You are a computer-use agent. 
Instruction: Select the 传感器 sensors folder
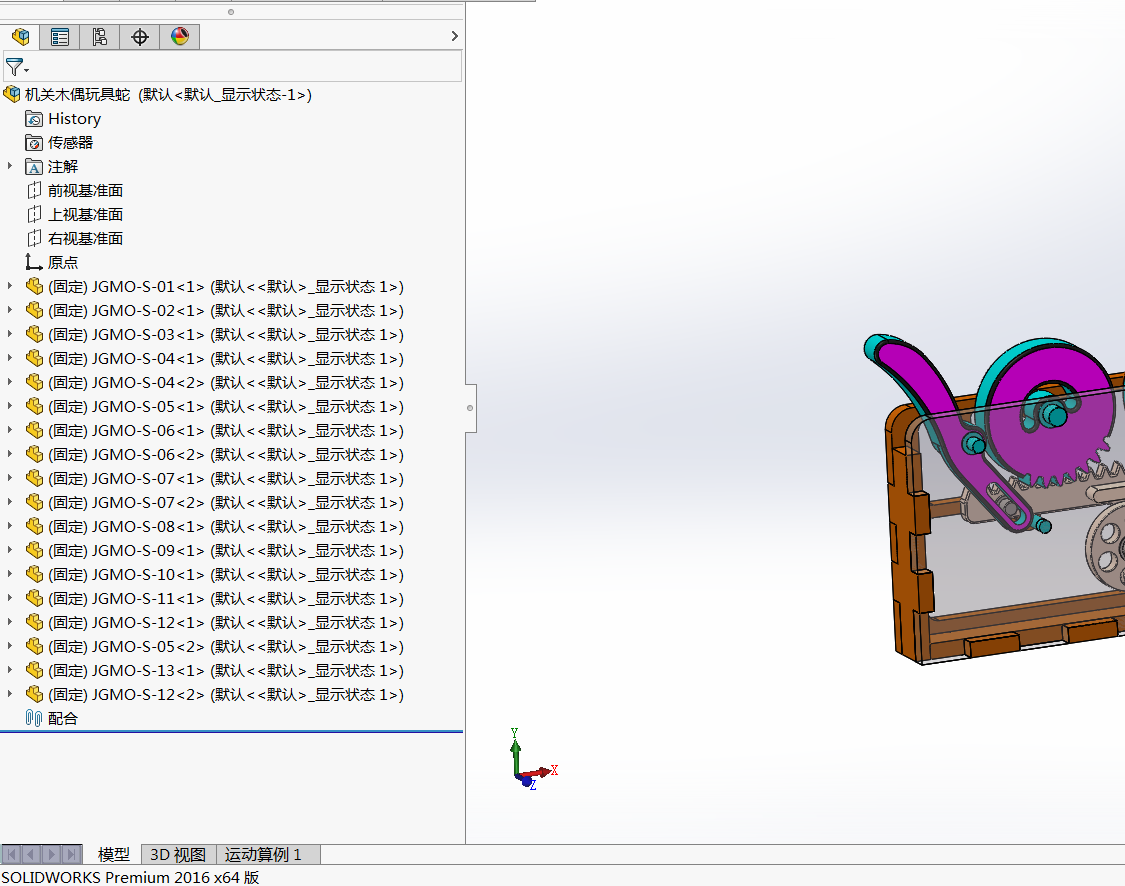[x=70, y=143]
